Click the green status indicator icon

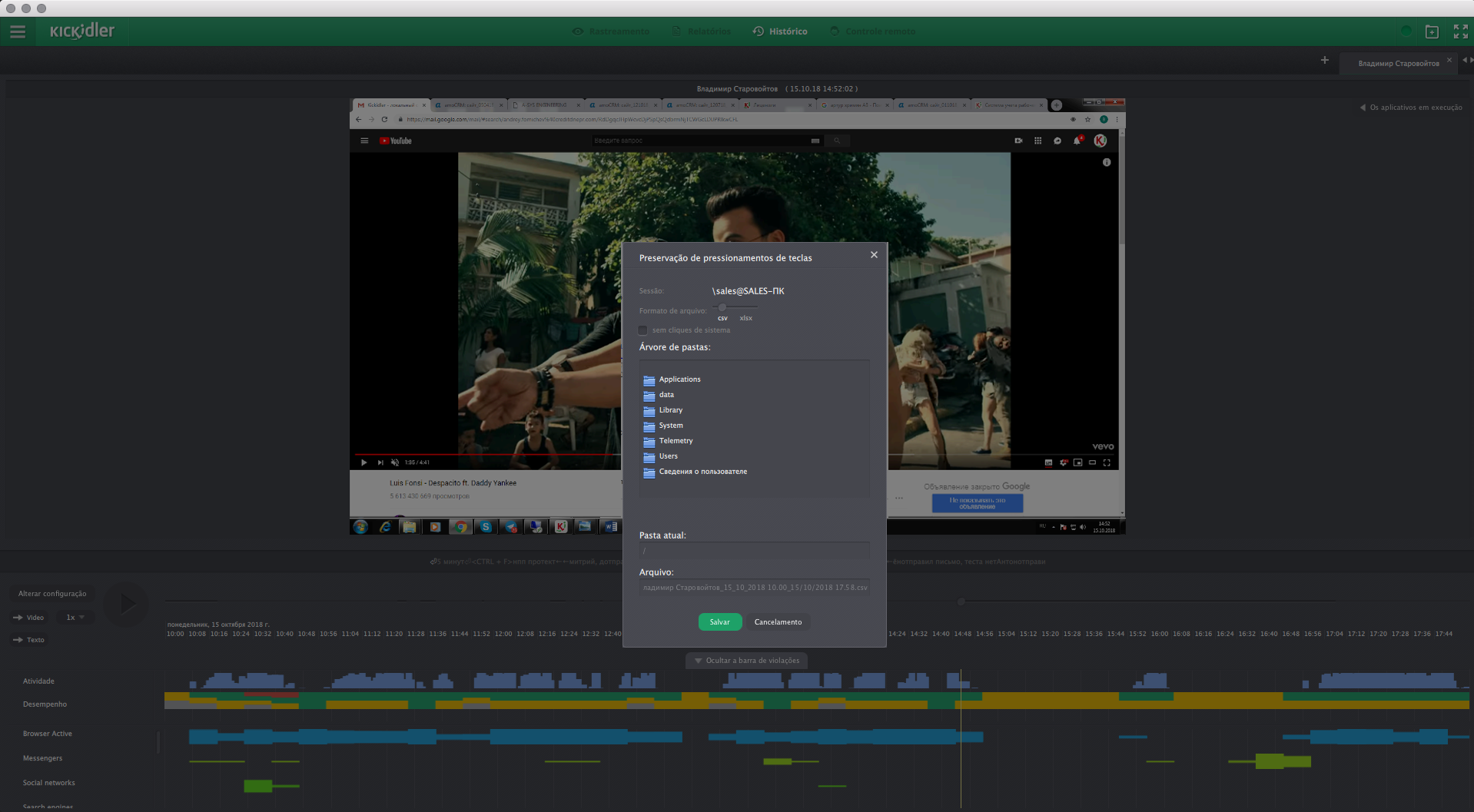tap(1406, 31)
